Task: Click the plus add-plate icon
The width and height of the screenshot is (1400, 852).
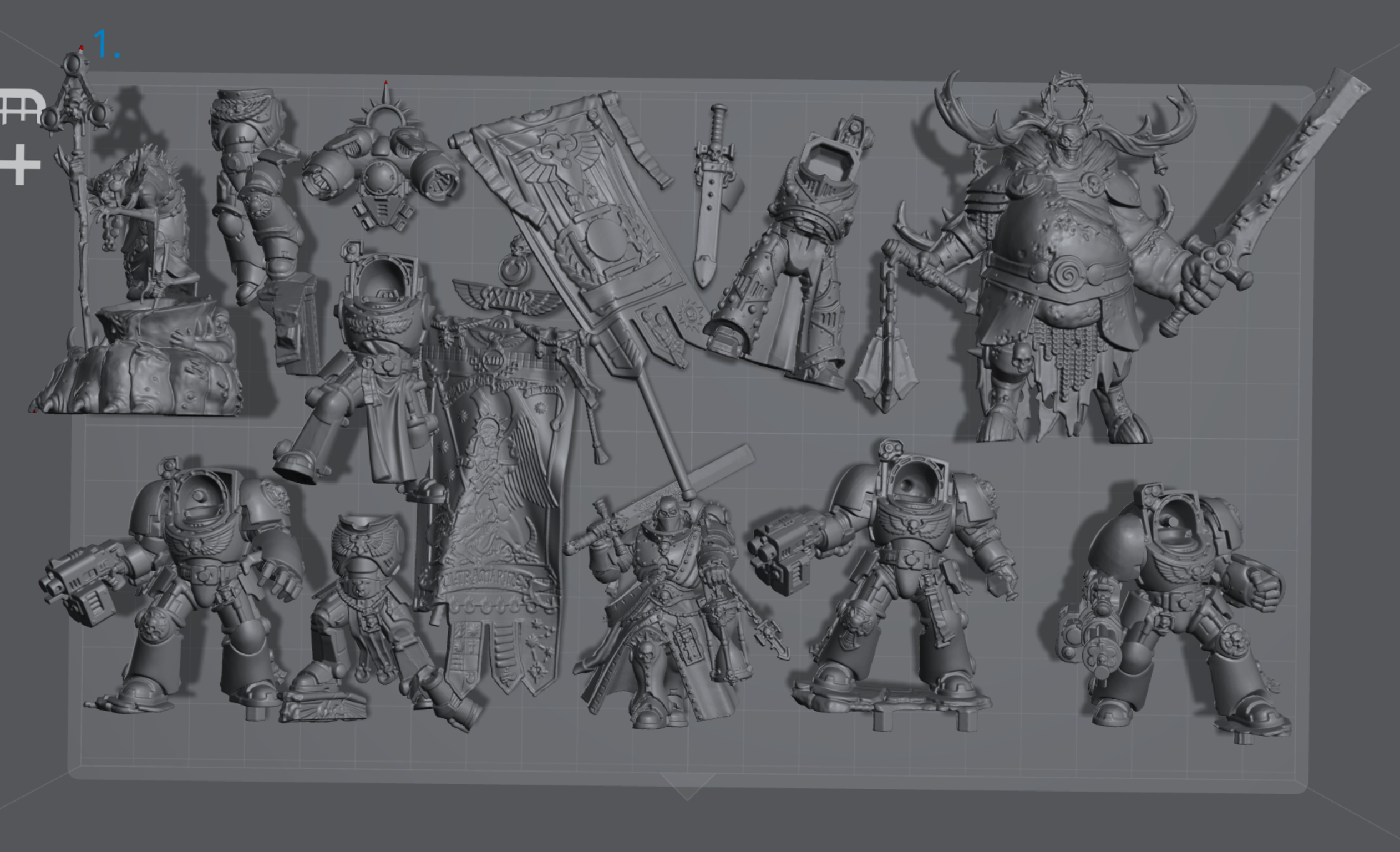Action: 21,165
